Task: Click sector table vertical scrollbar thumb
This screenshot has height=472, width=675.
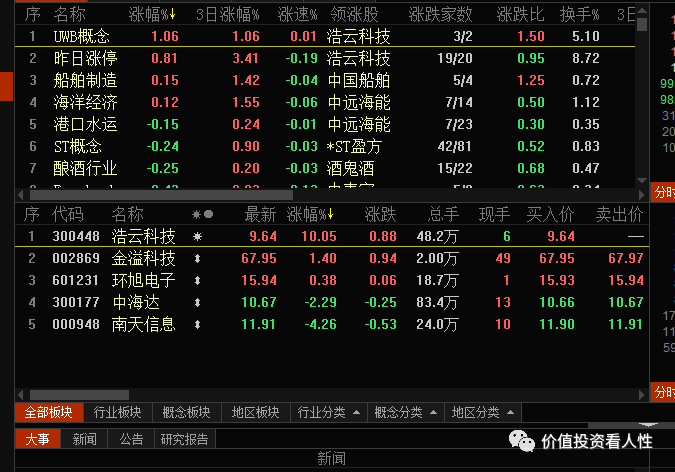Action: [641, 24]
